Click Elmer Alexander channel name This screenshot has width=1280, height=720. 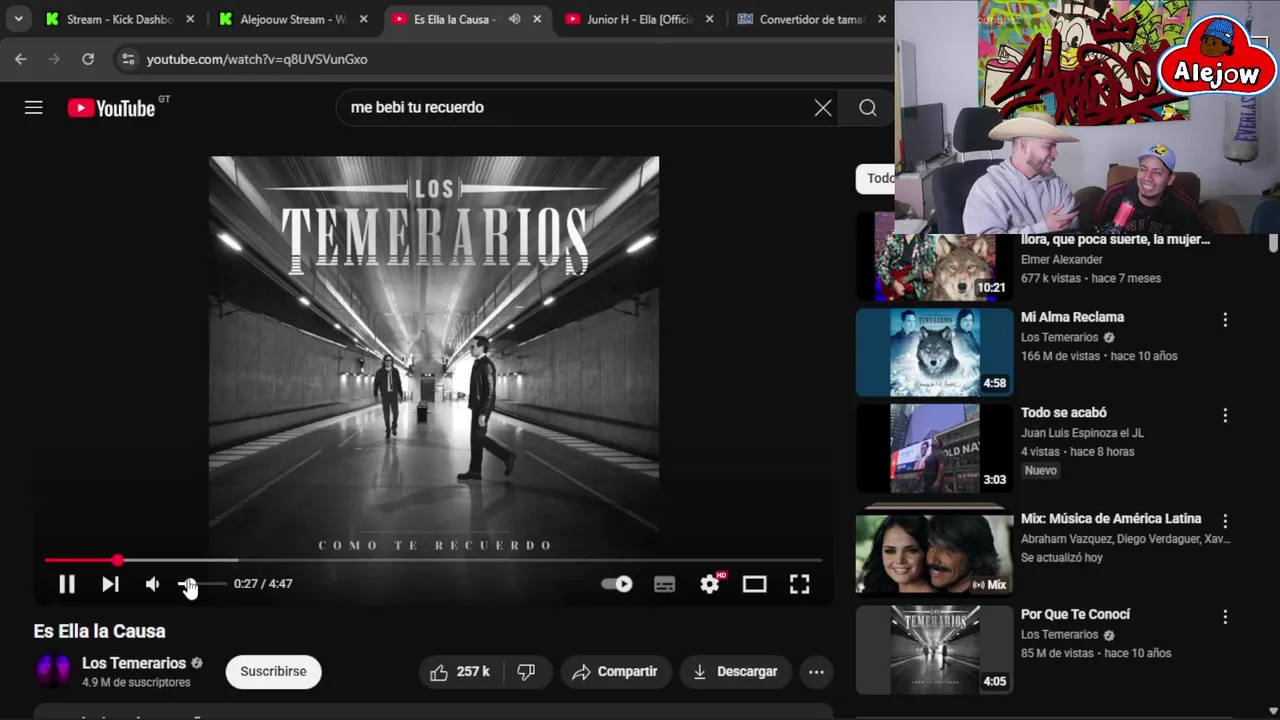point(1062,259)
